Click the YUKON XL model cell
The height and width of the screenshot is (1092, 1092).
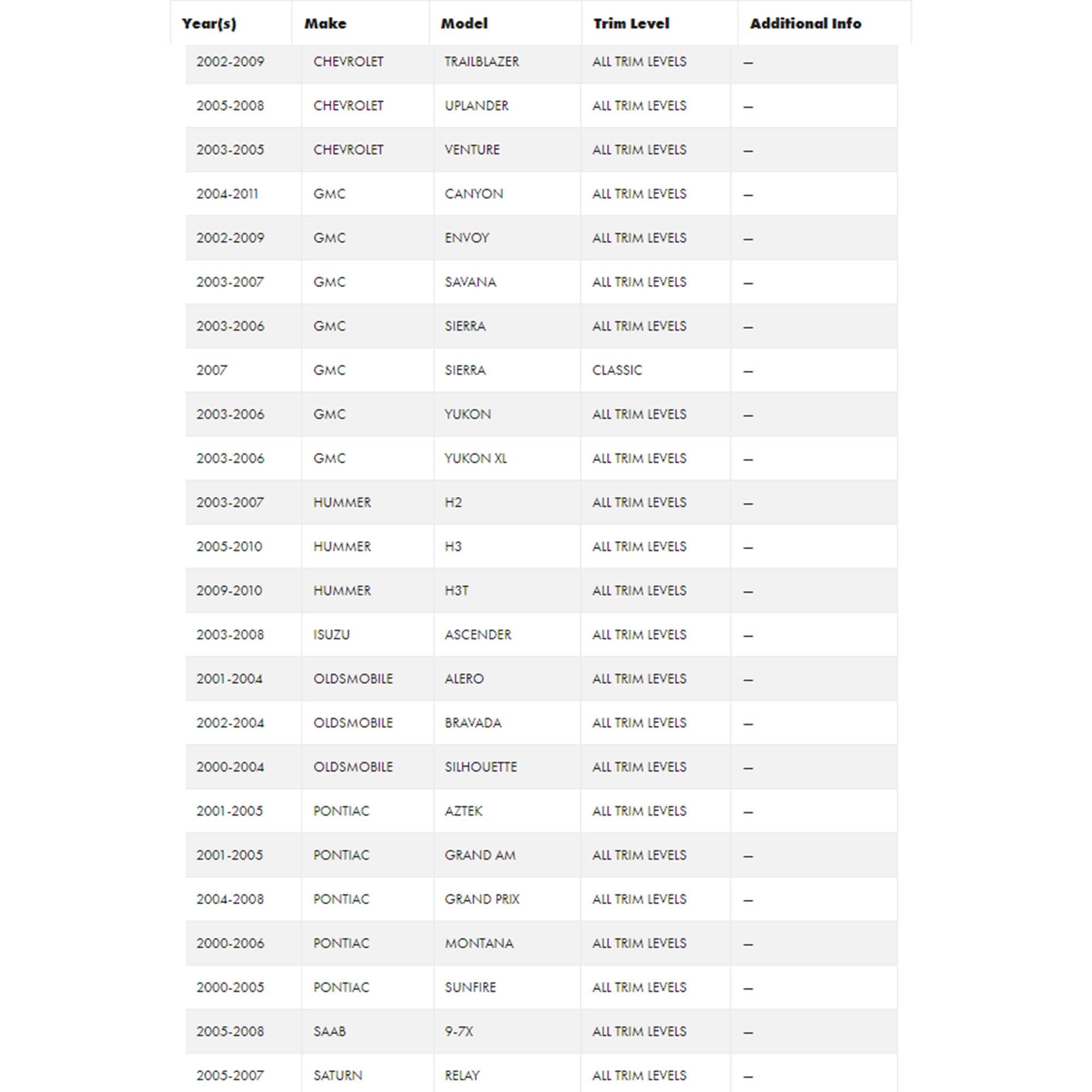476,459
